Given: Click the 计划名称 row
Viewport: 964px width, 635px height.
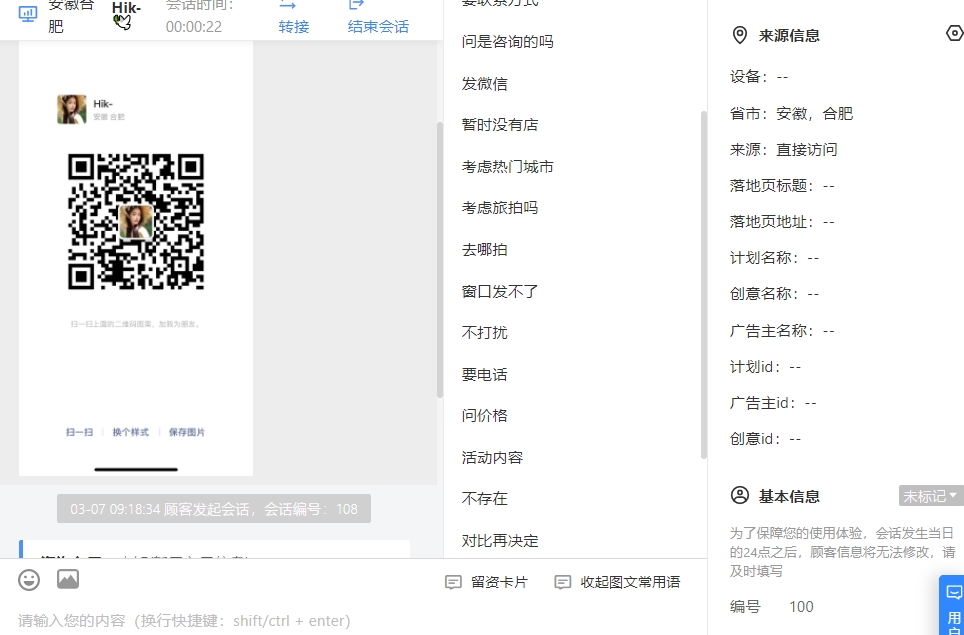Looking at the screenshot, I should click(774, 258).
